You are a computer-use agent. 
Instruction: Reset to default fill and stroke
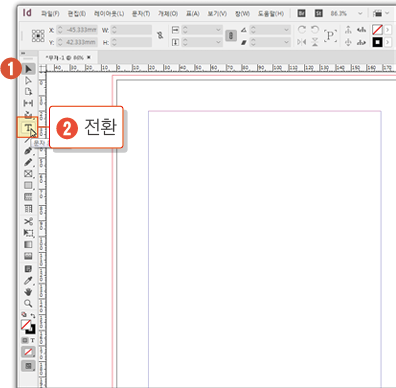[x=24, y=314]
